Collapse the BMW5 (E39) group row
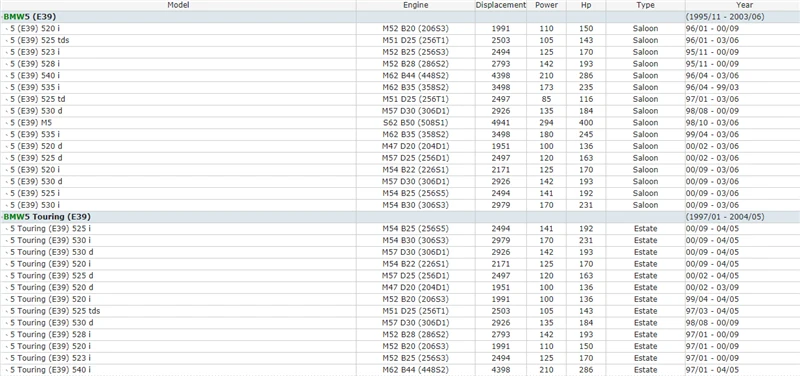800x376 pixels. pyautogui.click(x=400, y=17)
